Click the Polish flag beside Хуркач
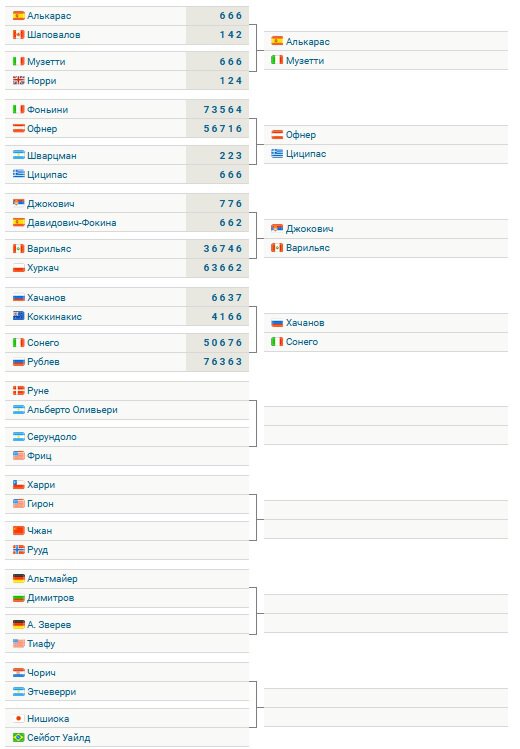 pyautogui.click(x=19, y=268)
